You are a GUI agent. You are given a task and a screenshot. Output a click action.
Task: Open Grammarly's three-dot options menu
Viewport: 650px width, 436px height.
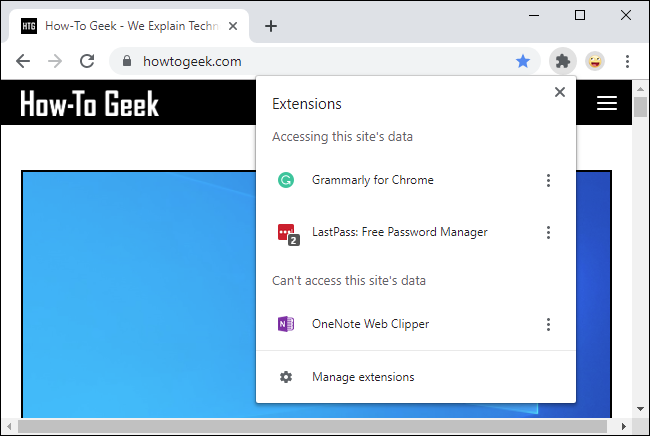coord(548,181)
